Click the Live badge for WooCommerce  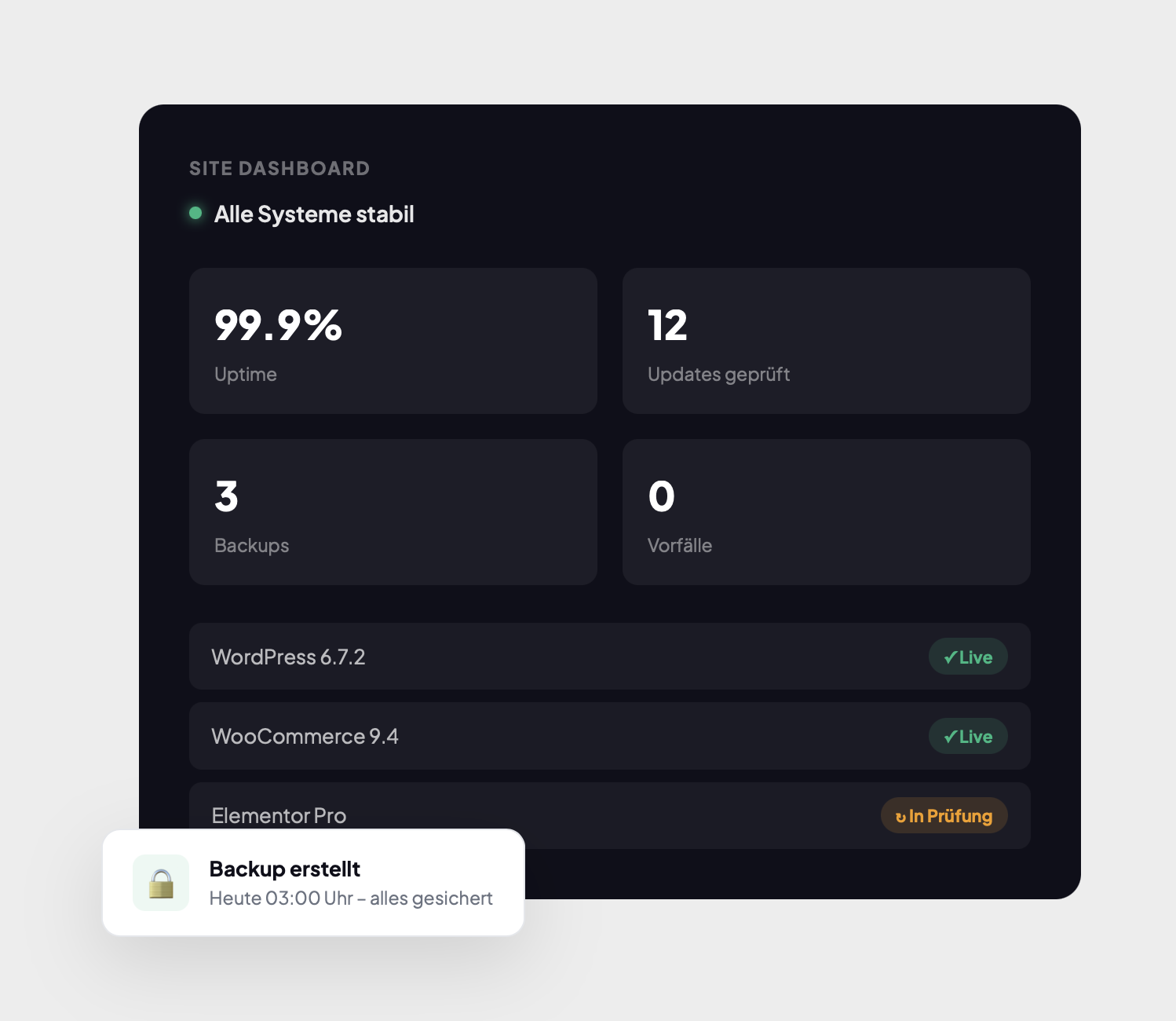pos(967,736)
